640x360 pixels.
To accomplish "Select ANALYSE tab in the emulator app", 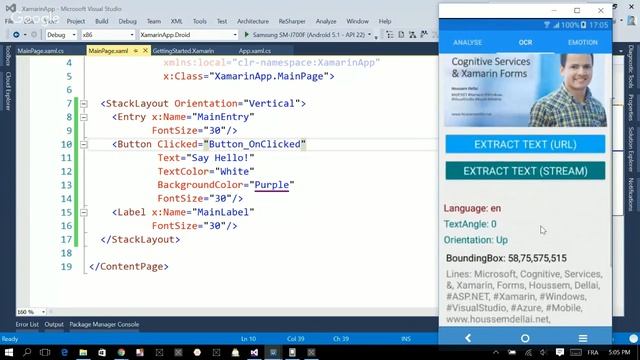I will pyautogui.click(x=468, y=42).
